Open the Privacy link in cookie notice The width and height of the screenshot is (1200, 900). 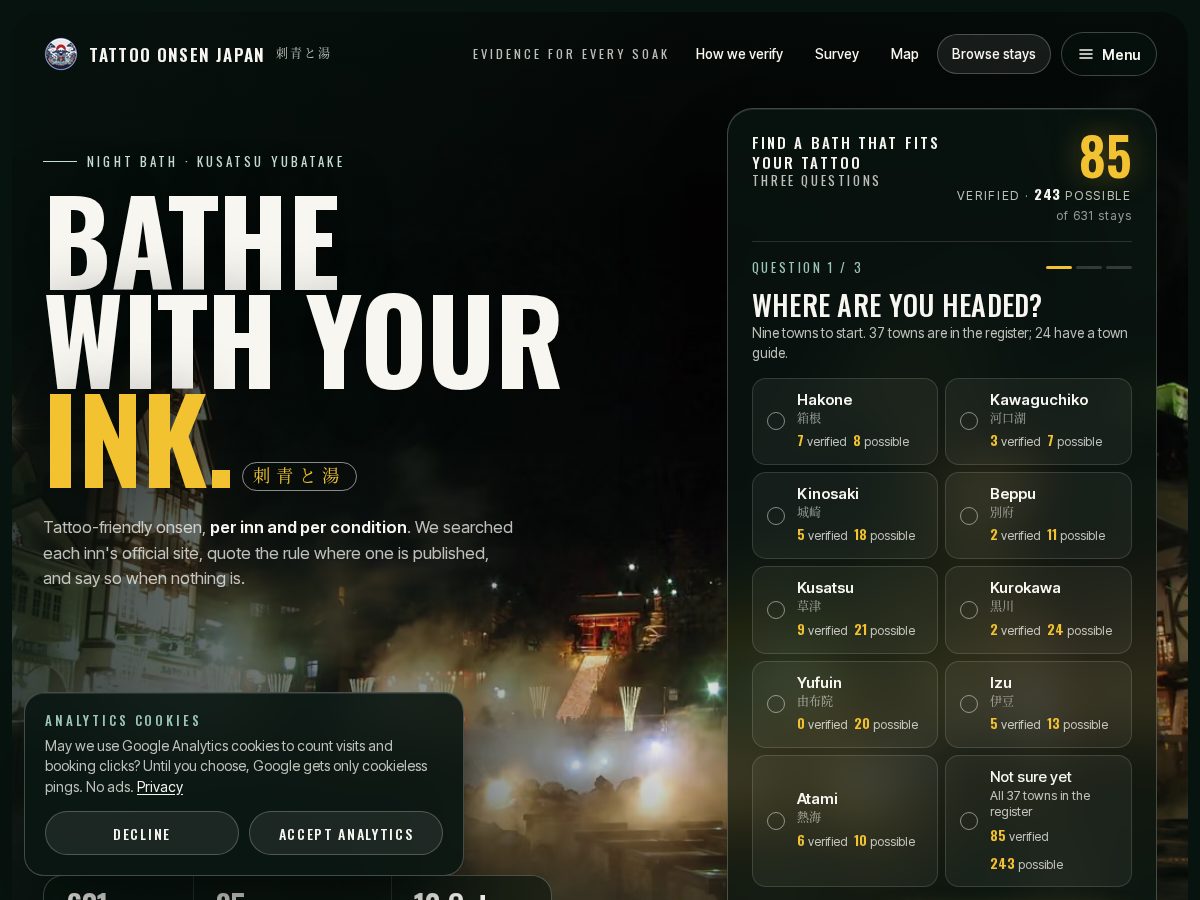[x=160, y=787]
